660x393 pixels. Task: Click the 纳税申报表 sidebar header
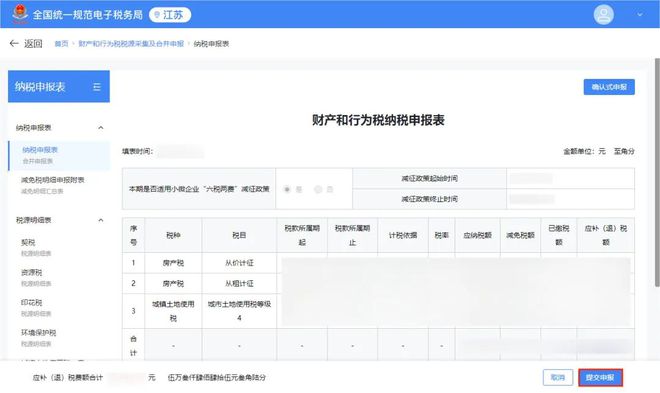[x=59, y=87]
